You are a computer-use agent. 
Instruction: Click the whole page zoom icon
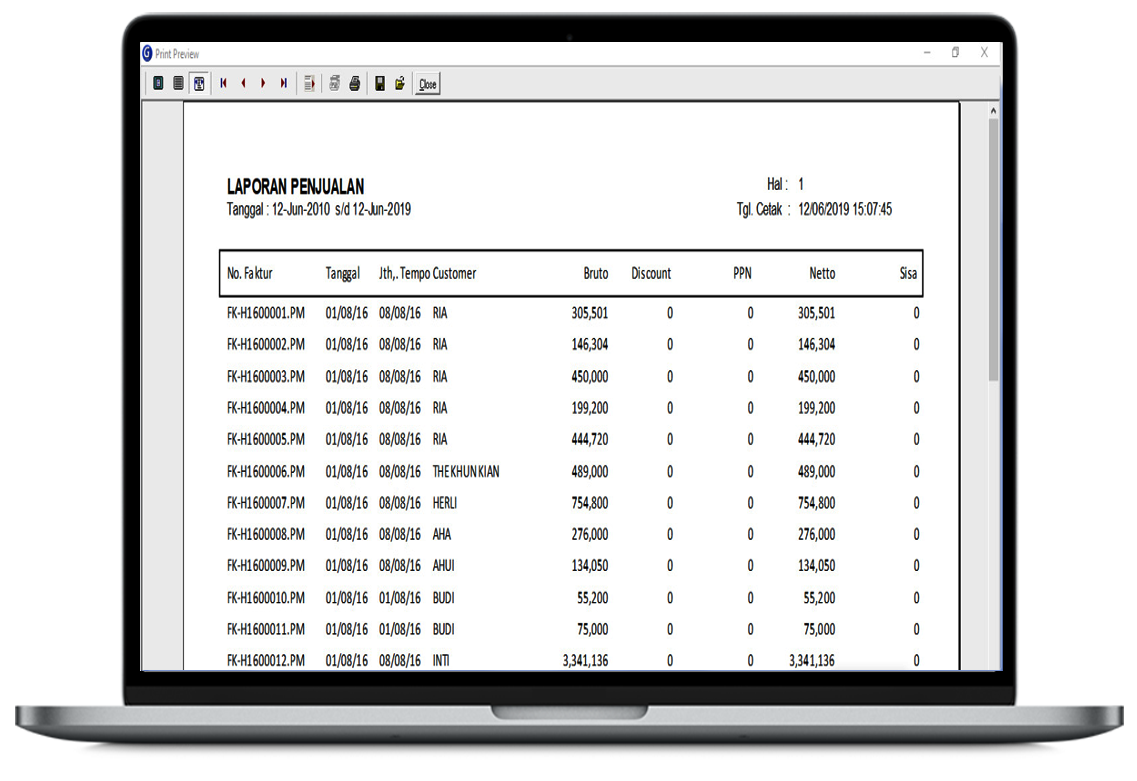tap(158, 84)
